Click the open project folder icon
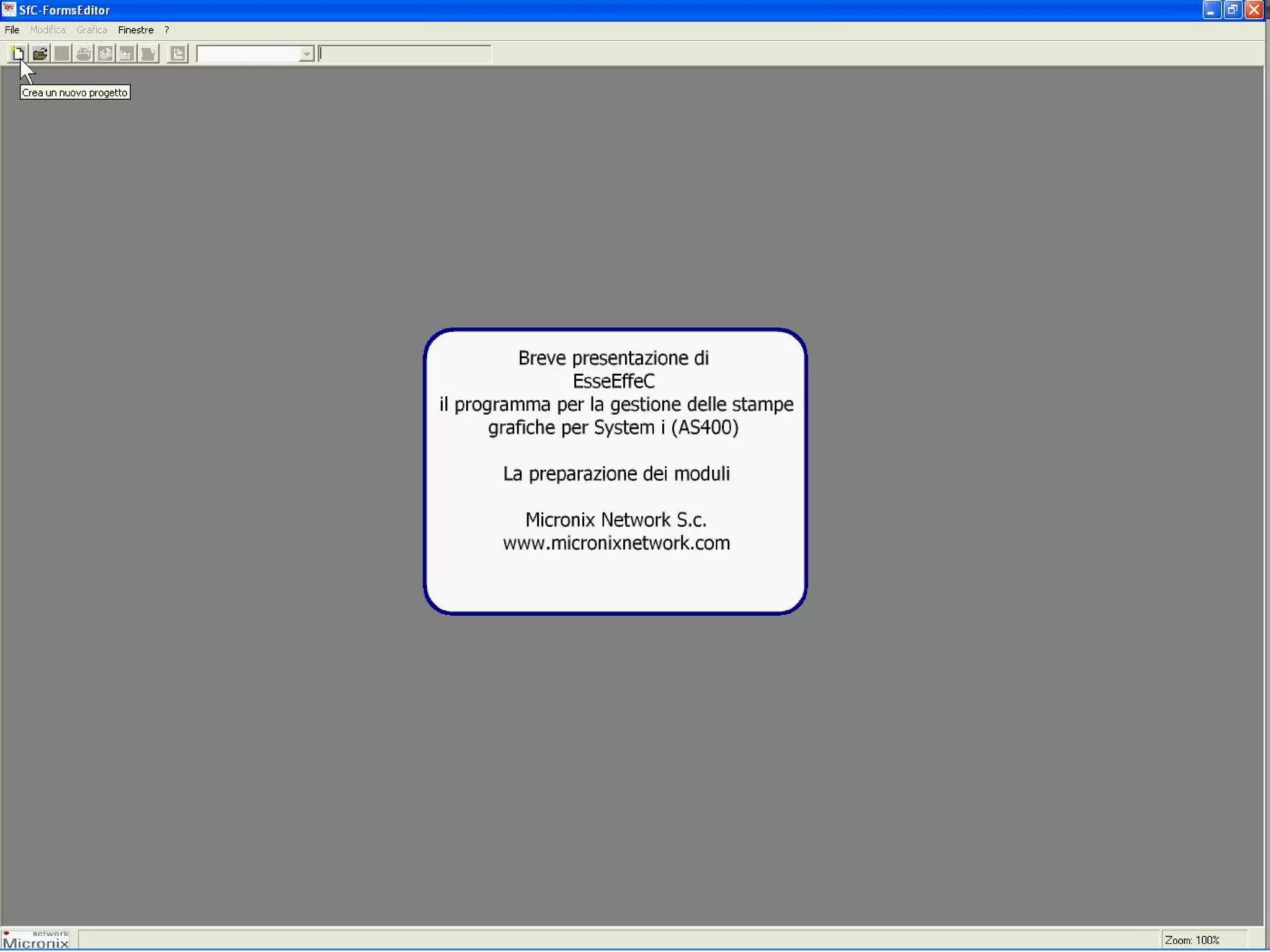Viewport: 1270px width, 952px height. click(x=40, y=54)
